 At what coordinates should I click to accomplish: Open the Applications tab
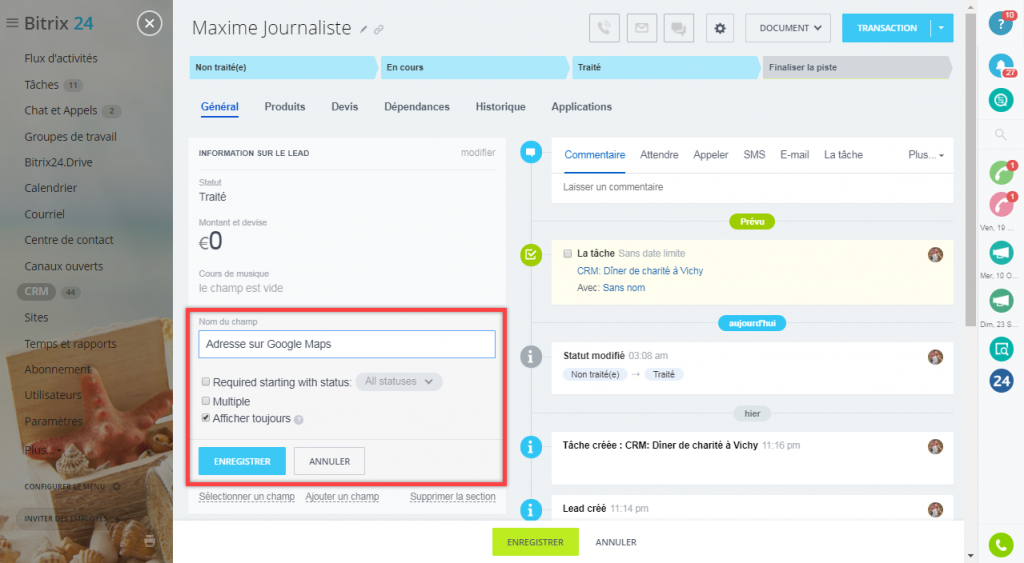point(581,106)
